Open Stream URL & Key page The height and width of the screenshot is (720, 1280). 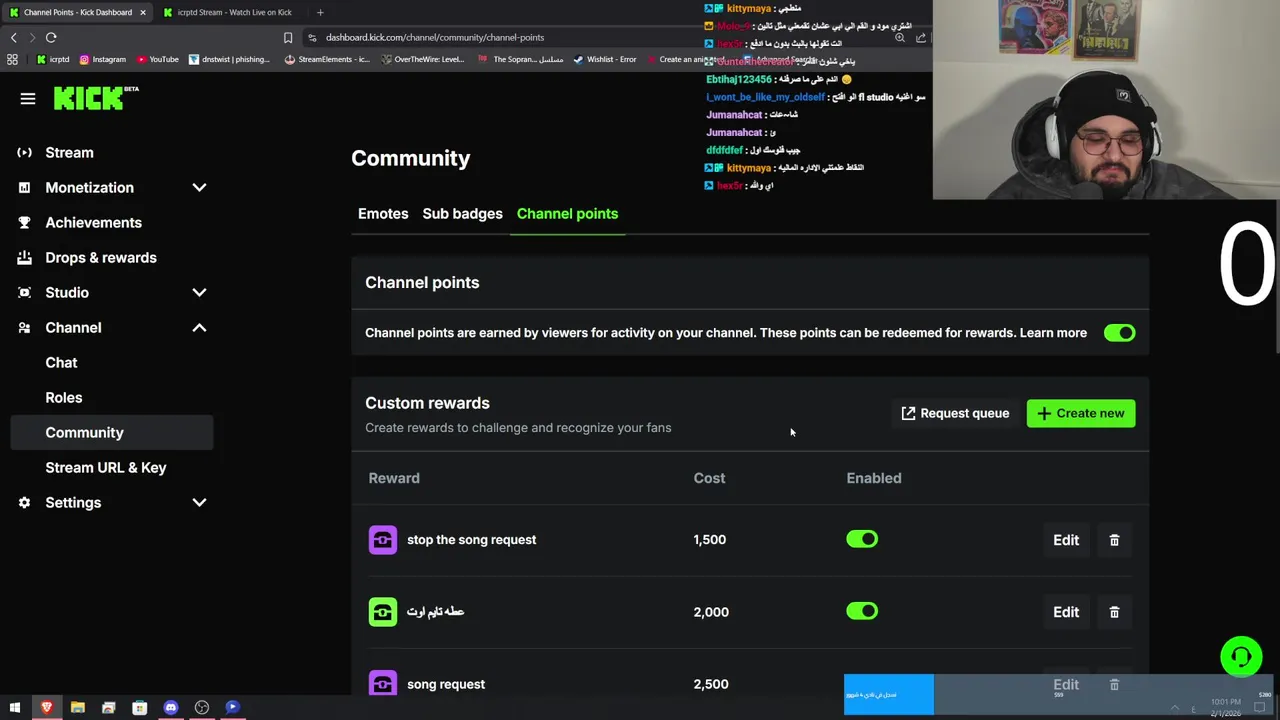click(106, 468)
